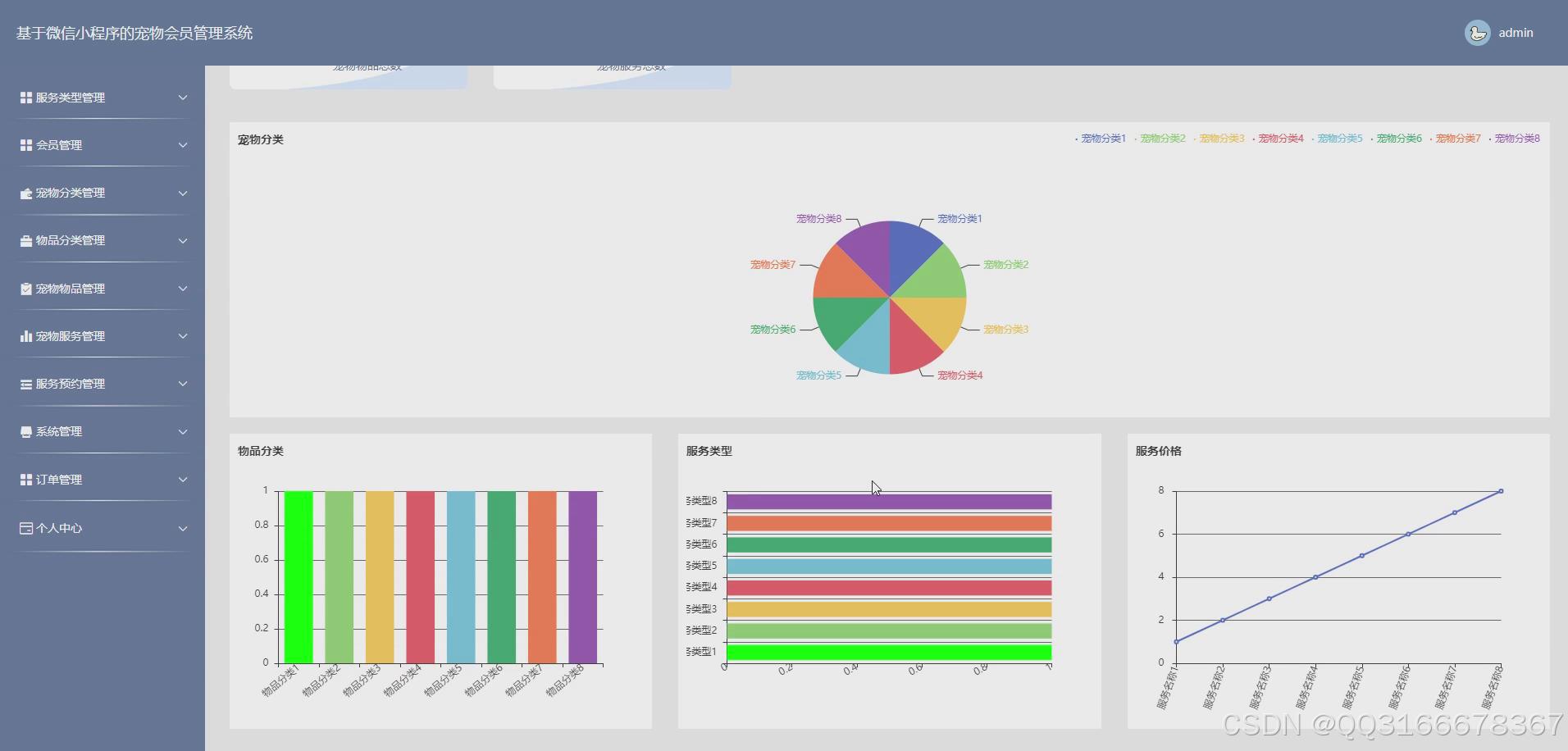The image size is (1568, 751).
Task: Hide 宠物分类8 series via legend
Action: (x=1516, y=139)
